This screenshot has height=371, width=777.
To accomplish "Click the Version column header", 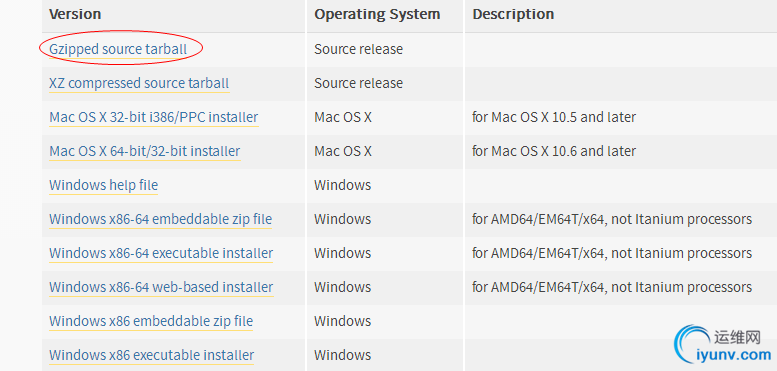I will click(x=75, y=14).
